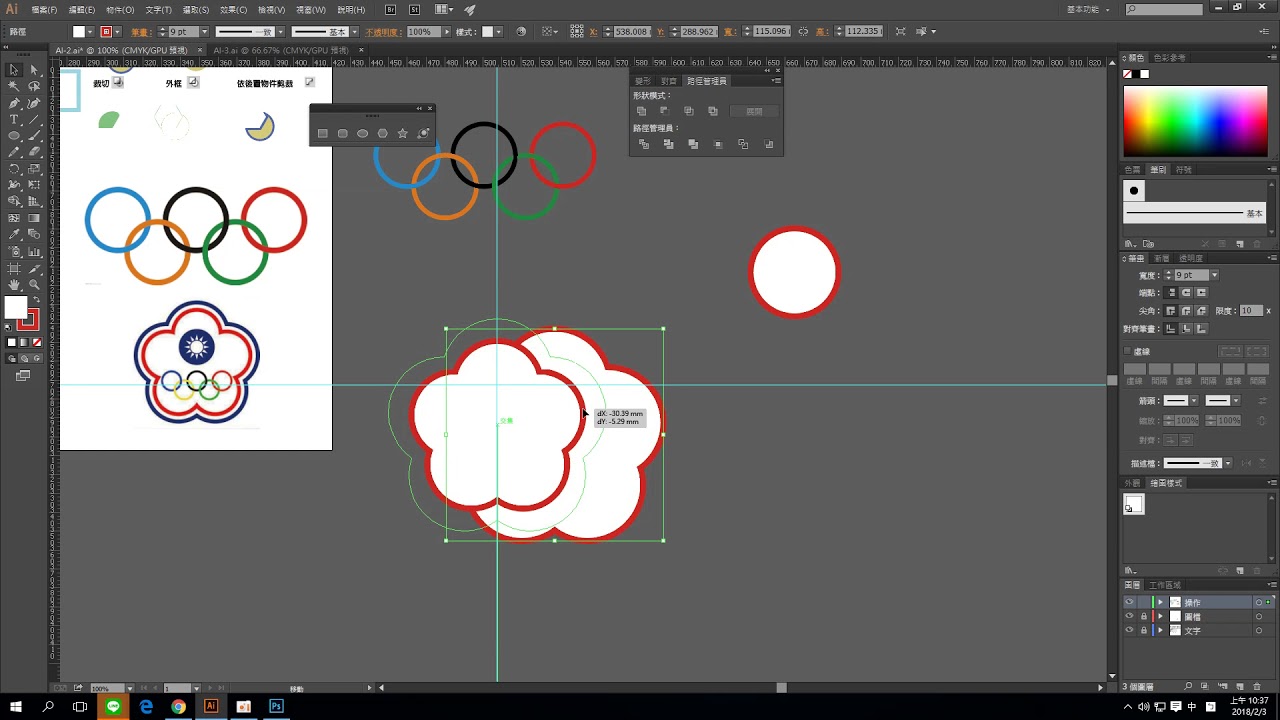
Task: Switch to the 對齊 tab in Pathfinder panel
Action: click(x=668, y=81)
